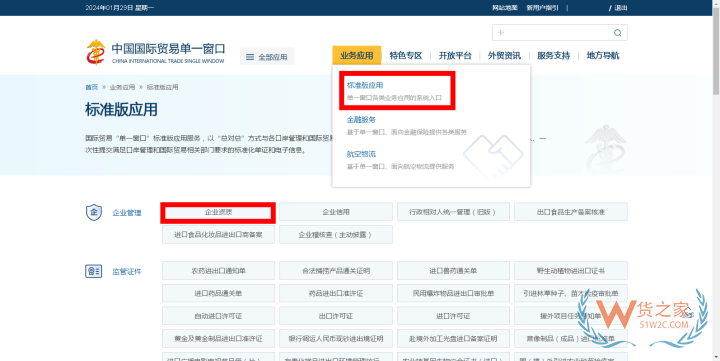This screenshot has height=361, width=720.
Task: Click the 新用户指引 link in top bar
Action: point(542,8)
